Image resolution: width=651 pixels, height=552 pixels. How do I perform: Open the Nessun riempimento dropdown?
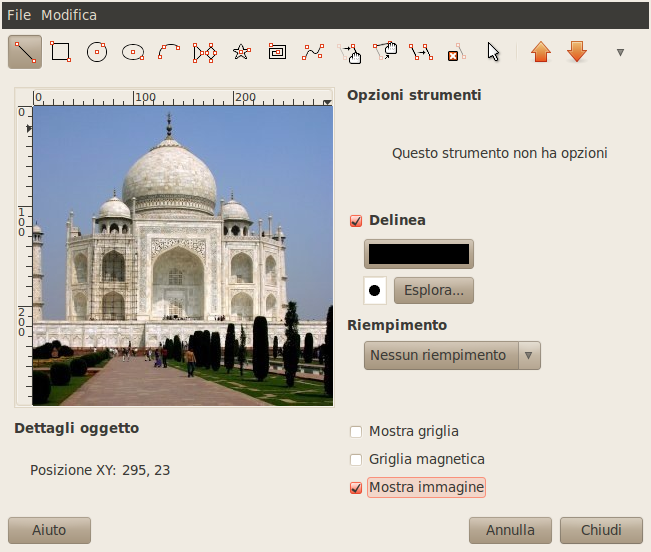[452, 355]
